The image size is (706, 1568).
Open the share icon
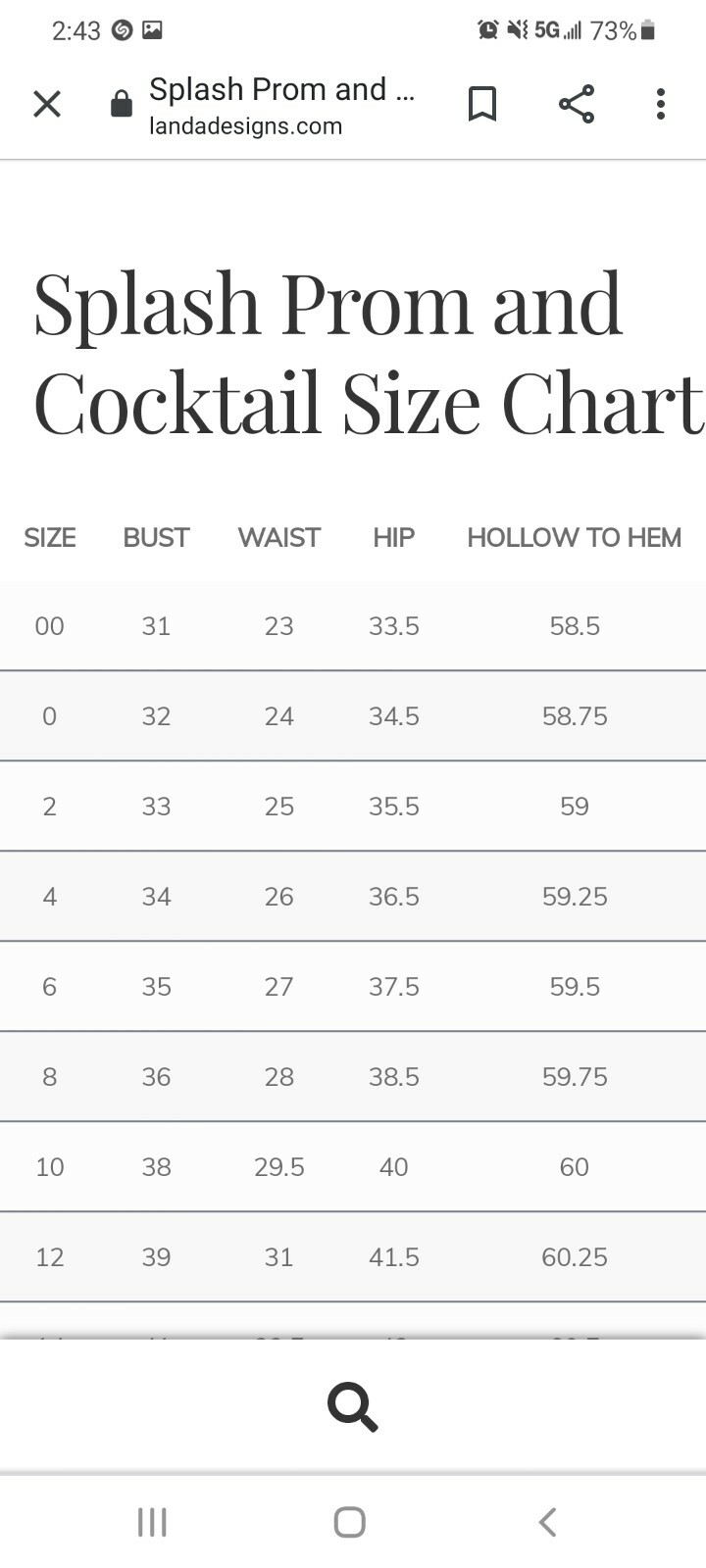coord(577,104)
